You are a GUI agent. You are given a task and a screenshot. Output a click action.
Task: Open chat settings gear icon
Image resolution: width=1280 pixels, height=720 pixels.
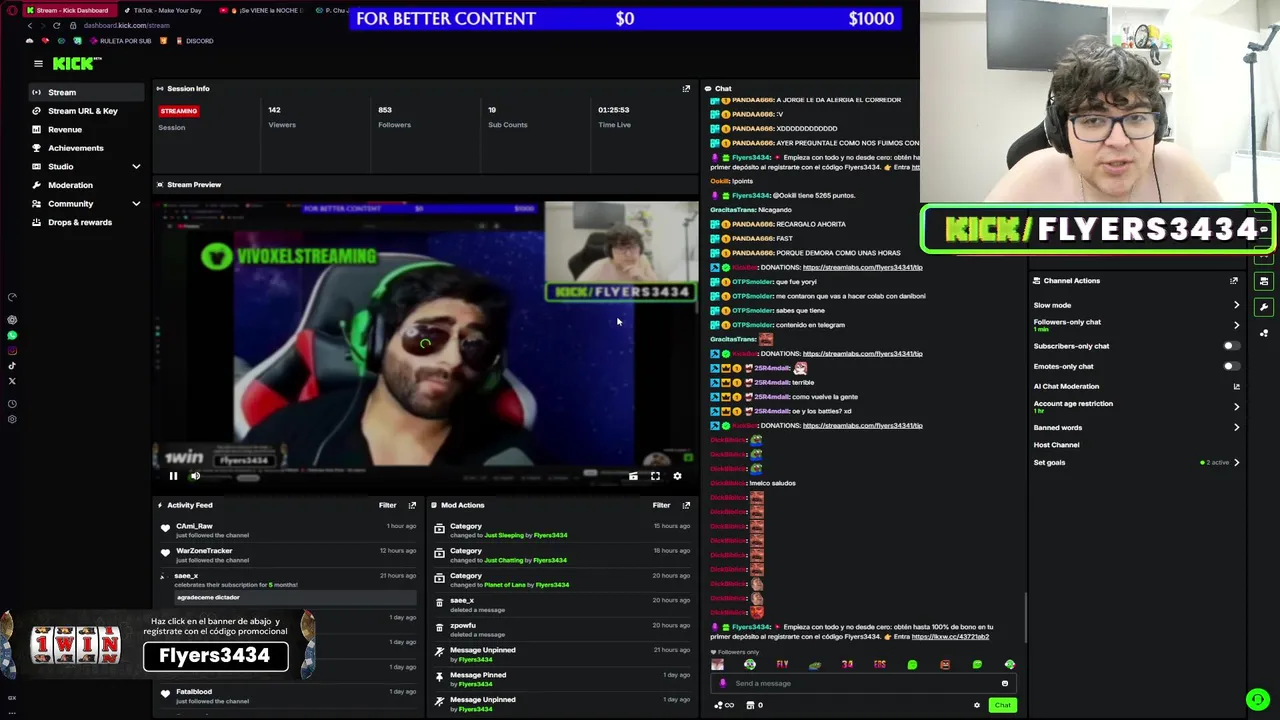(x=977, y=705)
